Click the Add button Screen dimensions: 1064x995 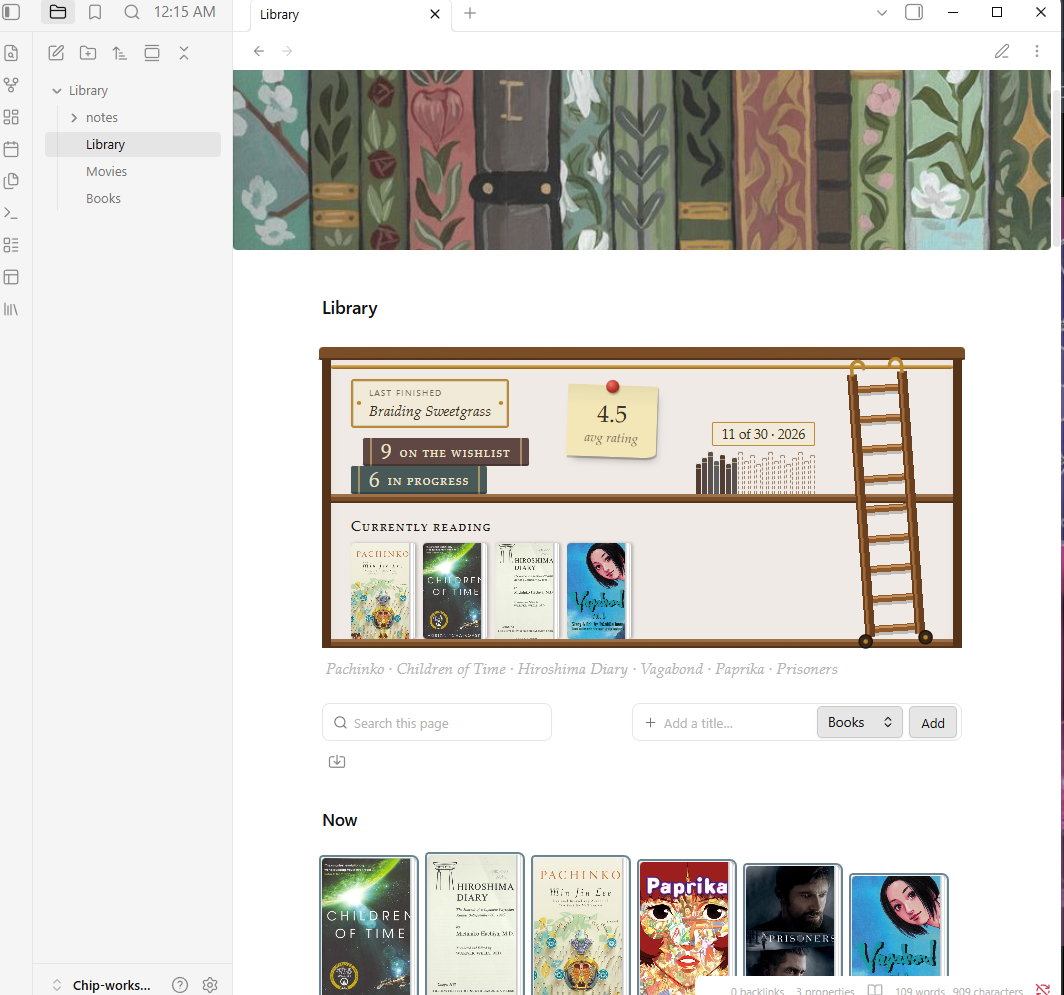(932, 724)
